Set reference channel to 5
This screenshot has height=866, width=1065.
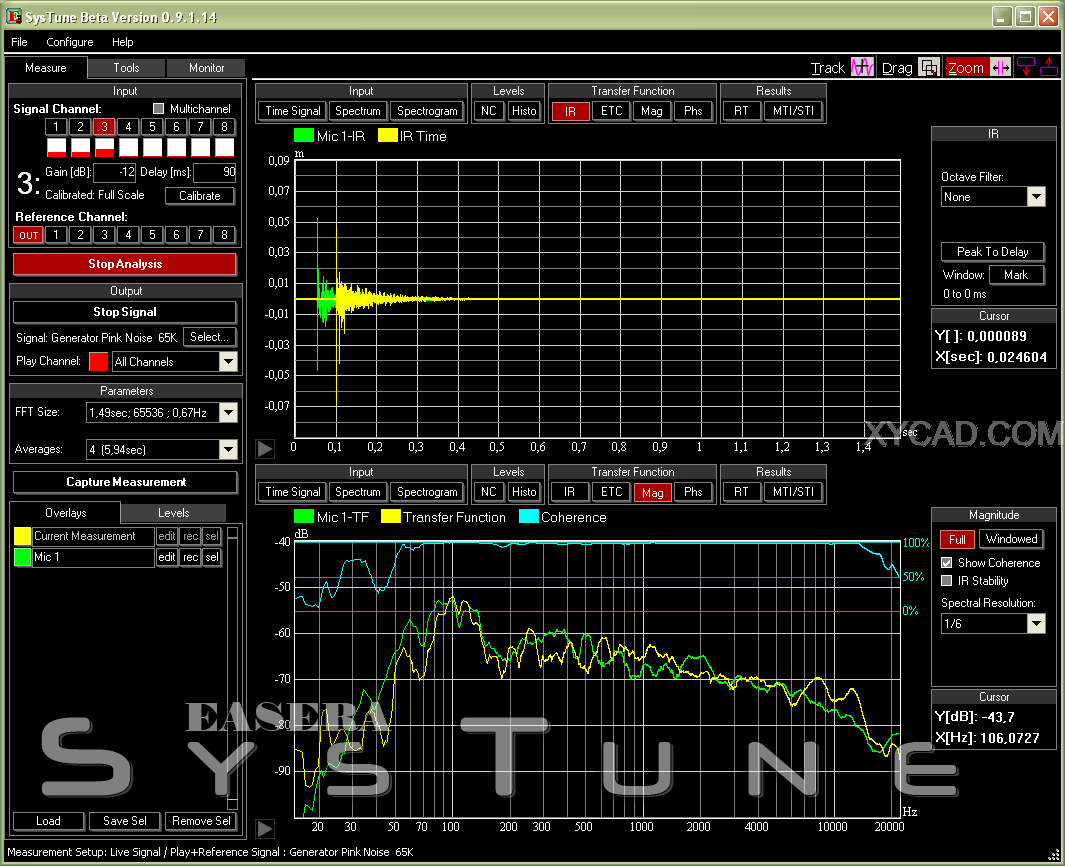[x=152, y=235]
